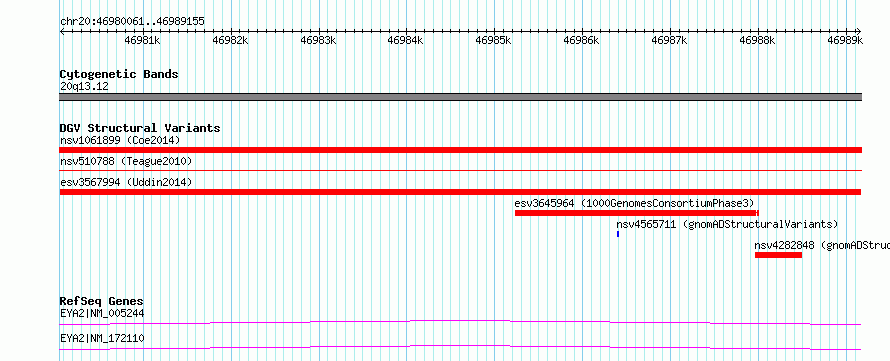Image resolution: width=890 pixels, height=361 pixels.
Task: Click the esv3645964 (1000GenomesConsortiumPhase3) label
Action: pyautogui.click(x=635, y=203)
